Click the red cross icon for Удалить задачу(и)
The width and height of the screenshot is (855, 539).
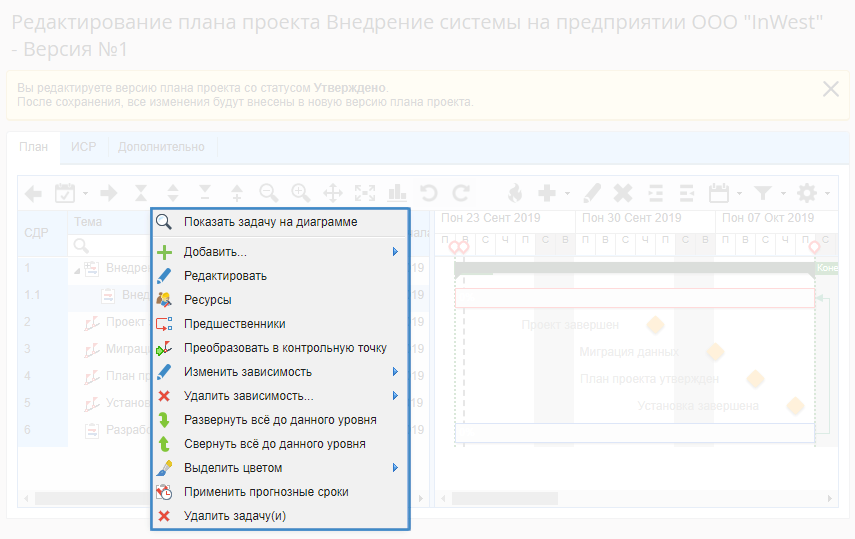click(165, 516)
